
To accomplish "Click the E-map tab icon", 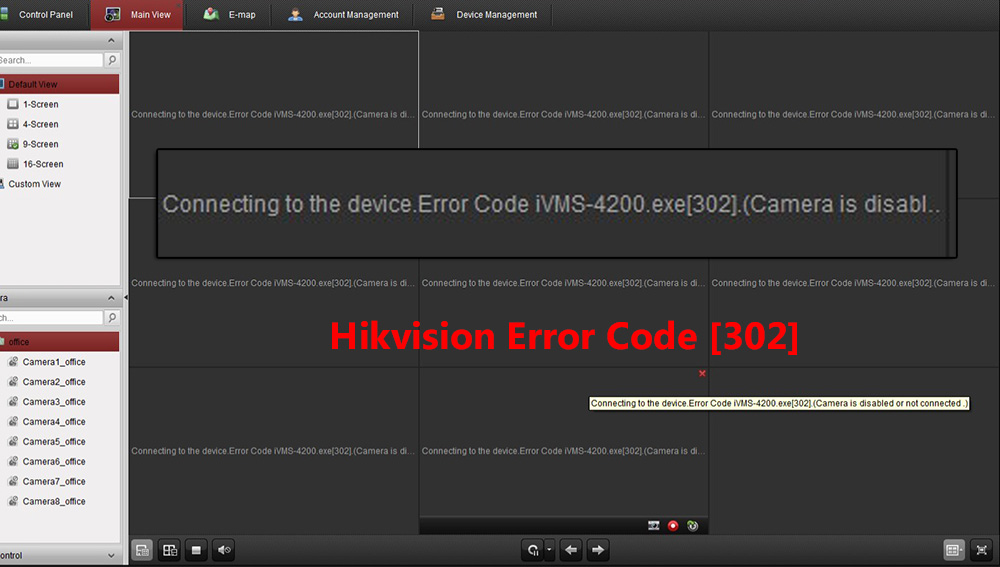I will [x=211, y=14].
